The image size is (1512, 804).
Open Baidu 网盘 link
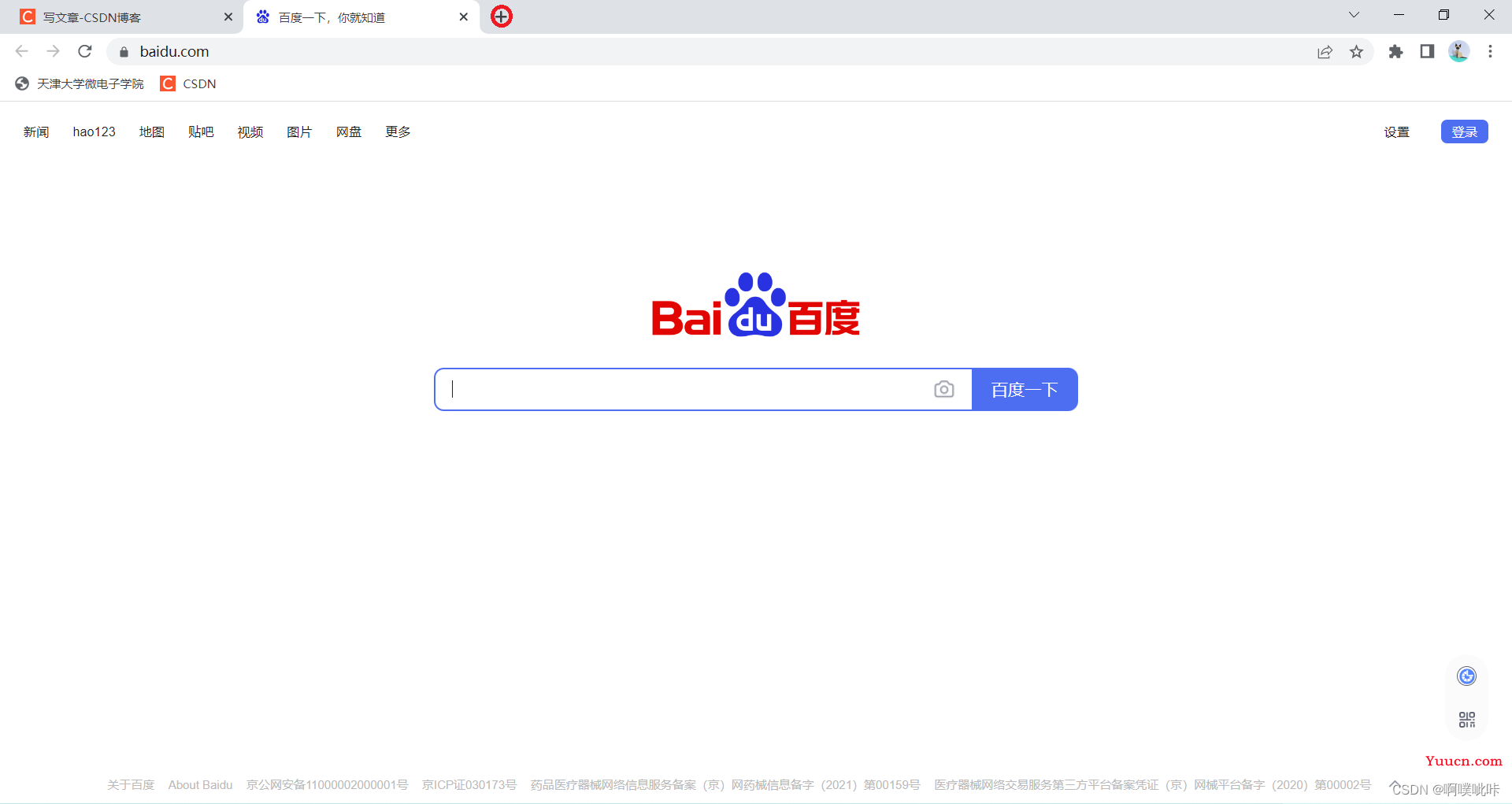click(349, 132)
